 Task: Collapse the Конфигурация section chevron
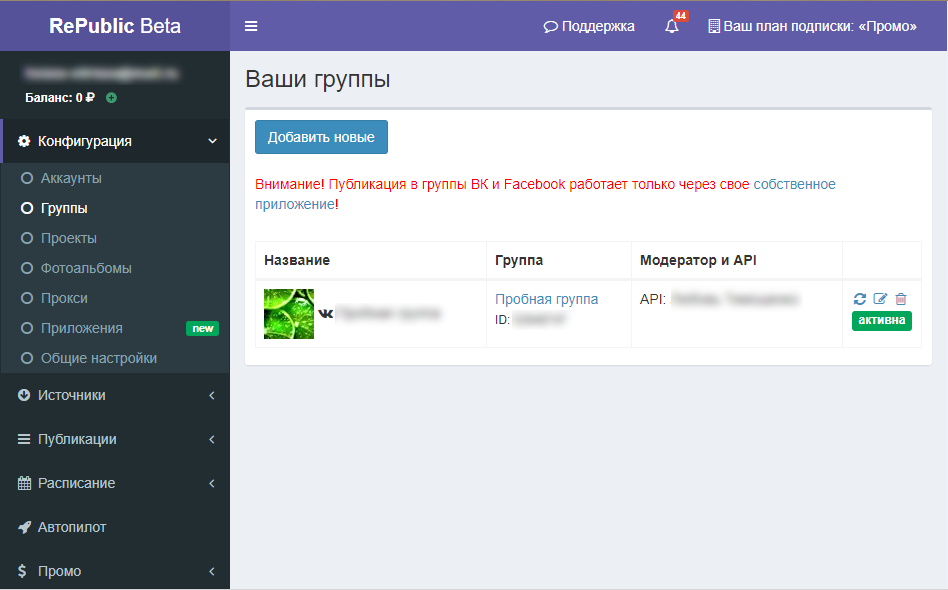point(212,141)
